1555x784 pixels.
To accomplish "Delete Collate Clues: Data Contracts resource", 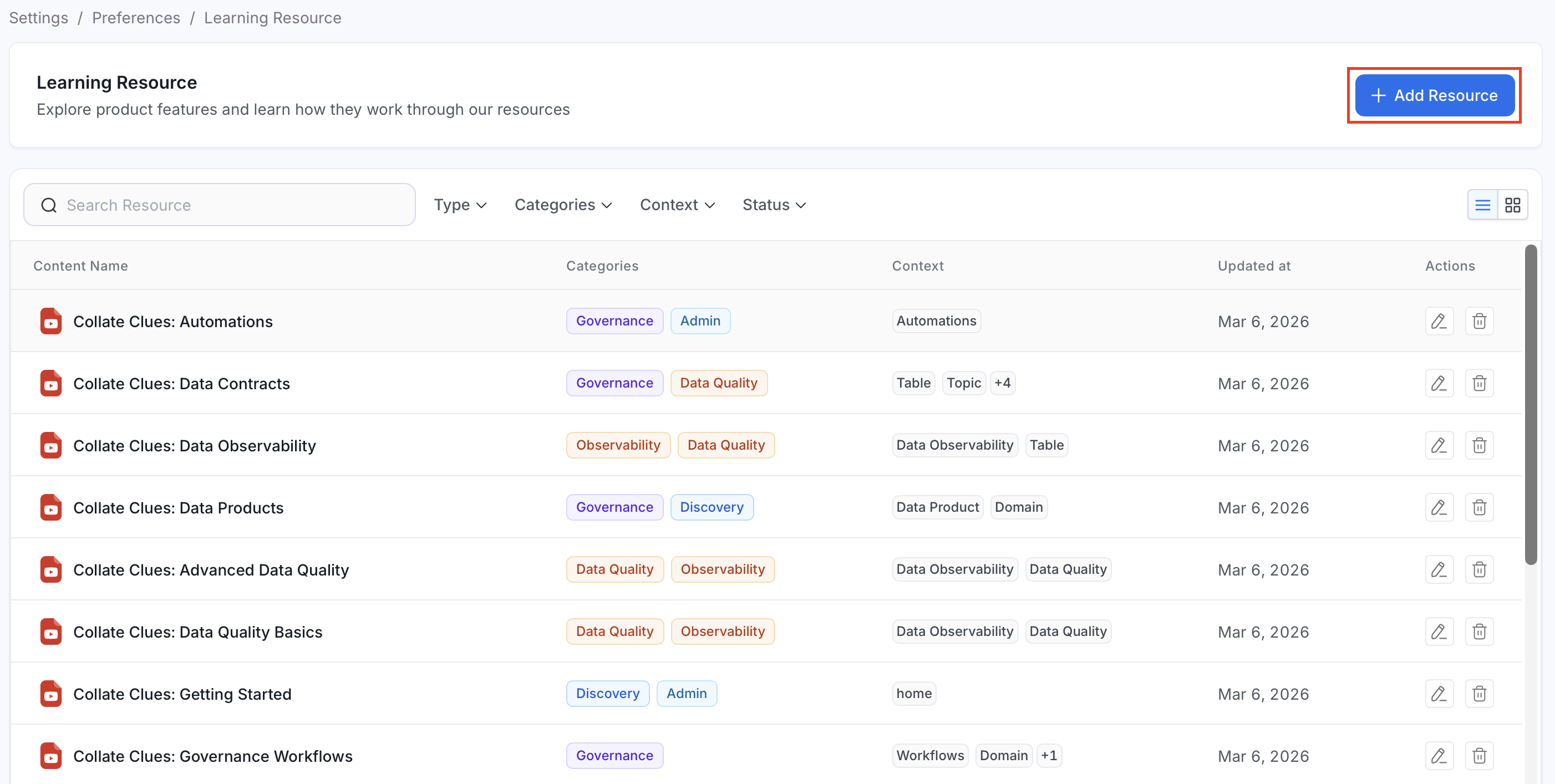I will tap(1479, 383).
